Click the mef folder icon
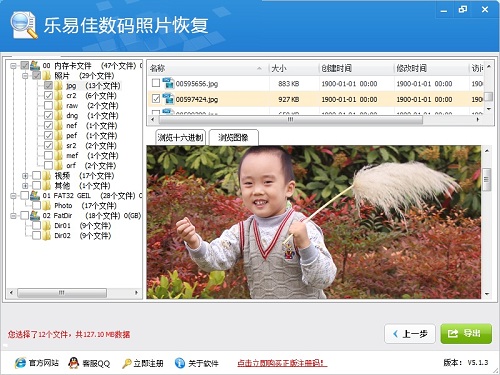The width and height of the screenshot is (500, 375). point(59,156)
